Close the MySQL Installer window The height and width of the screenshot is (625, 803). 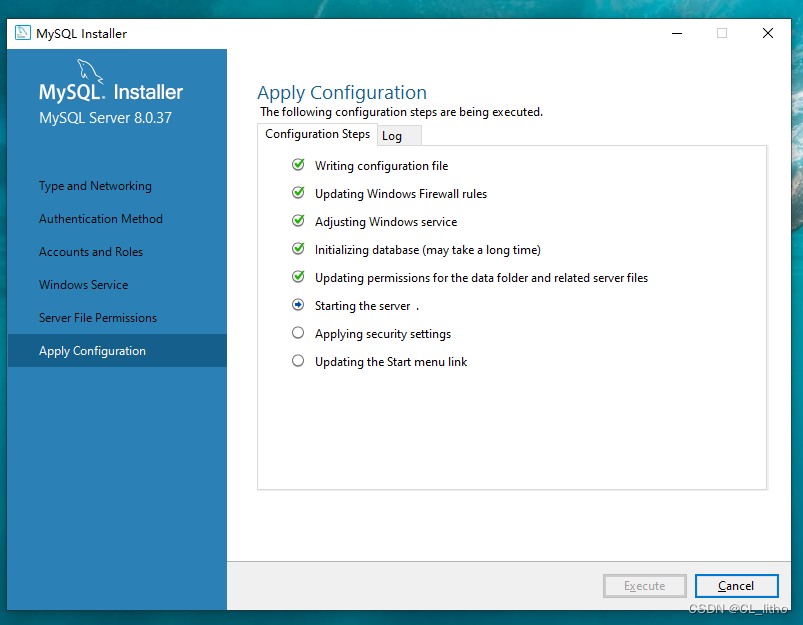[768, 33]
